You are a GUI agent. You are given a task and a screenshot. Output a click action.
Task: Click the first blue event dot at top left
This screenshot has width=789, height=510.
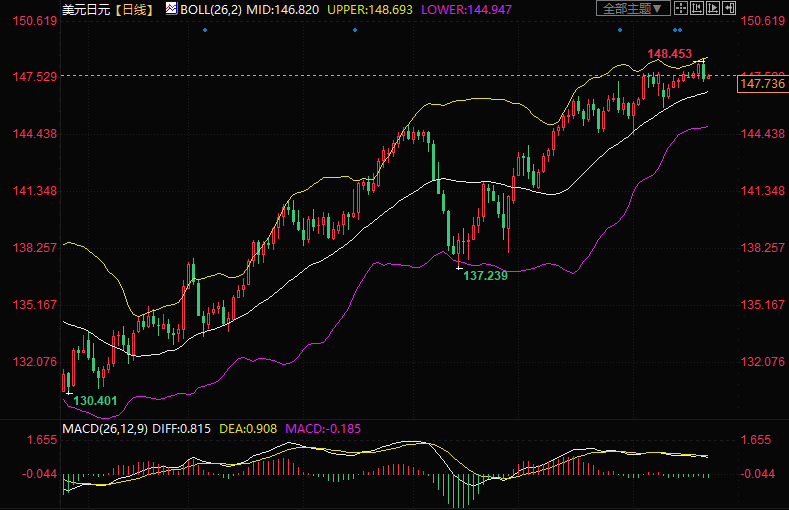[x=205, y=30]
